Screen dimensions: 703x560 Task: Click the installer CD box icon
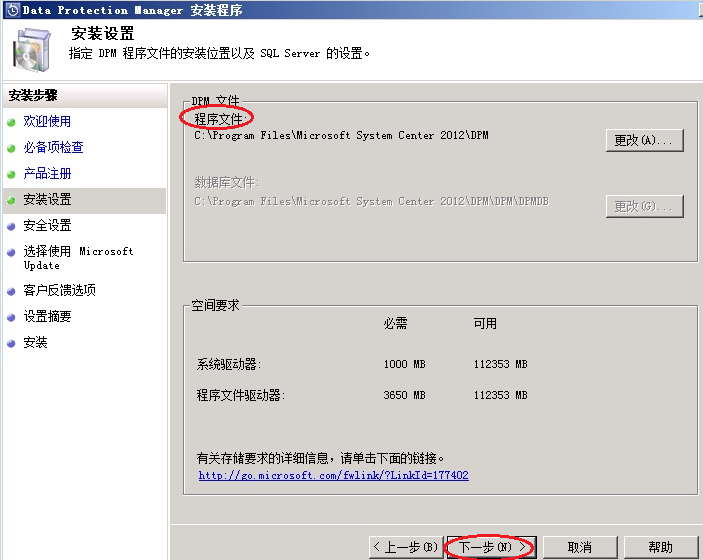(31, 50)
